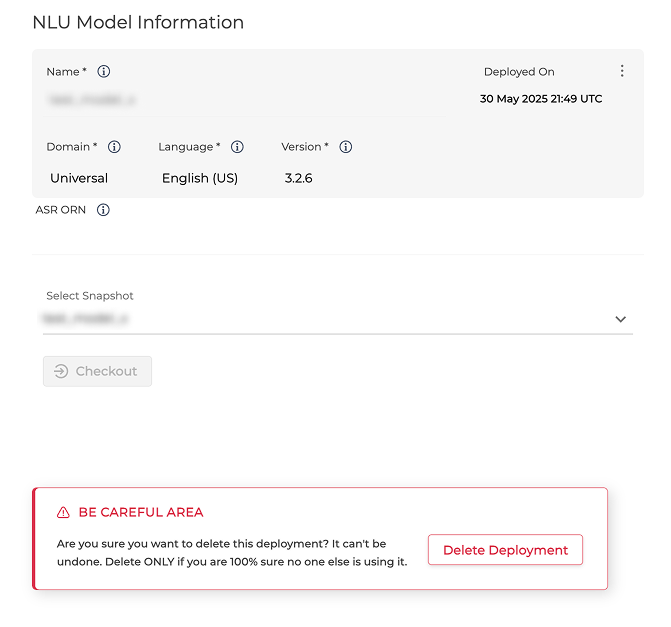671x627 pixels.
Task: Click the NLU Model Information heading
Action: (138, 22)
